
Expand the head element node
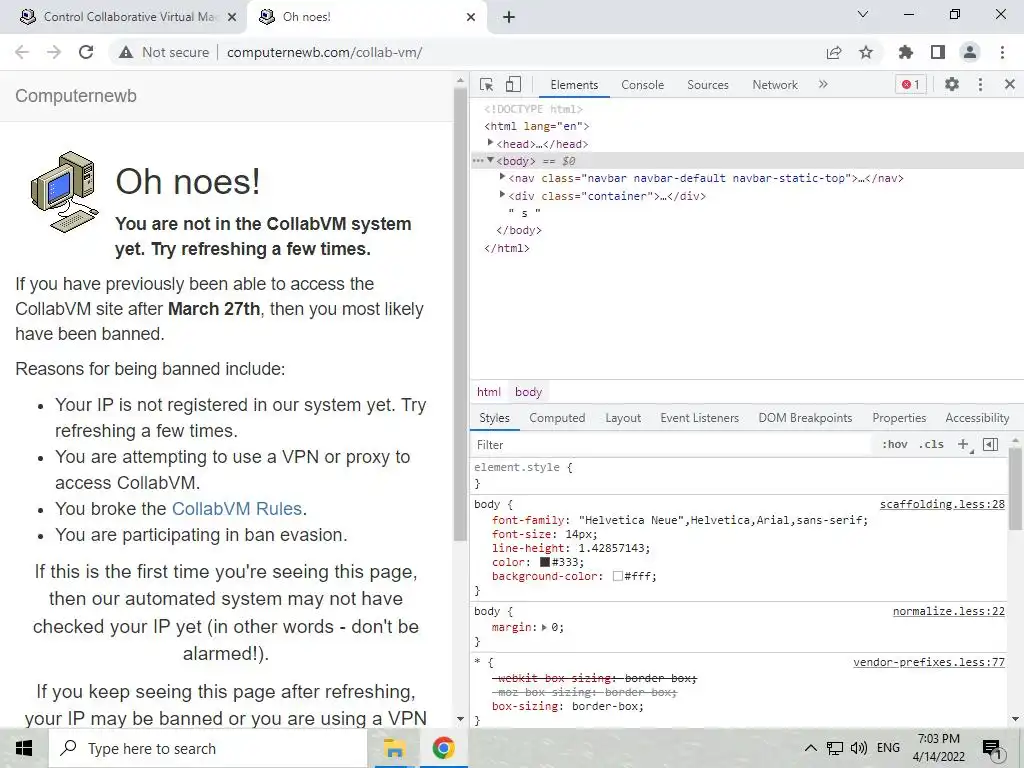point(490,142)
